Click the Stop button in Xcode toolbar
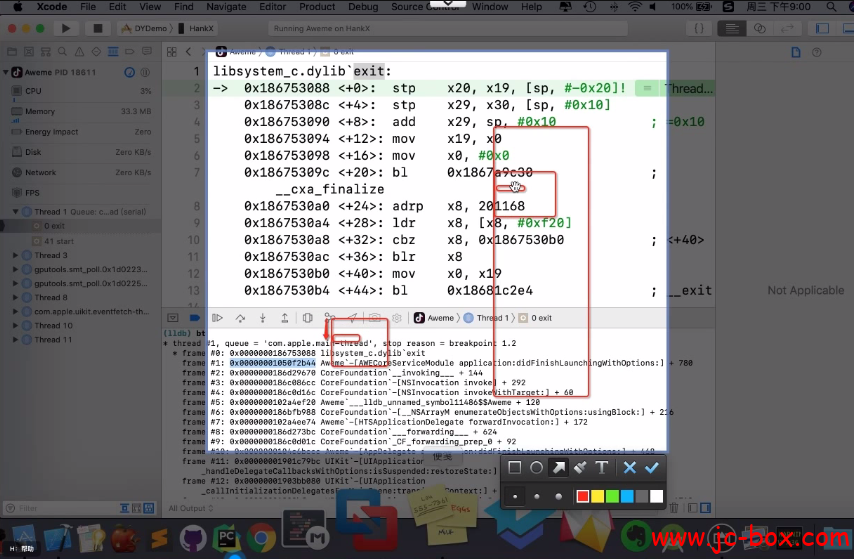 [97, 28]
